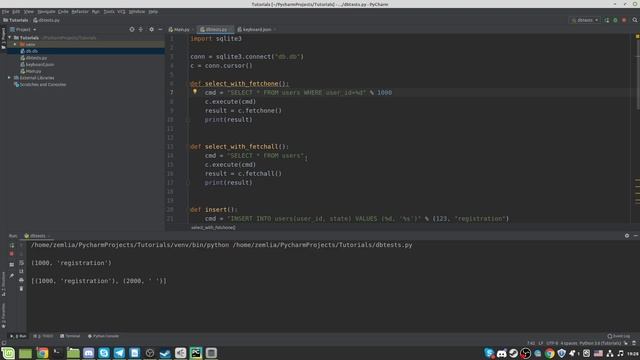Open the Code menu
Image resolution: width=640 pixels, height=360 pixels.
[x=63, y=12]
